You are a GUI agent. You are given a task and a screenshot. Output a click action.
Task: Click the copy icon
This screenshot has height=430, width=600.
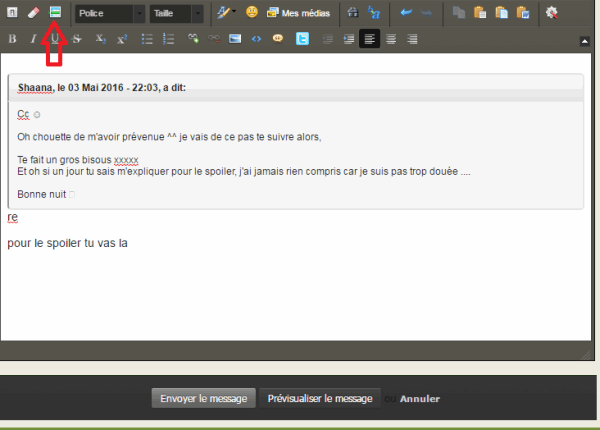coord(458,13)
